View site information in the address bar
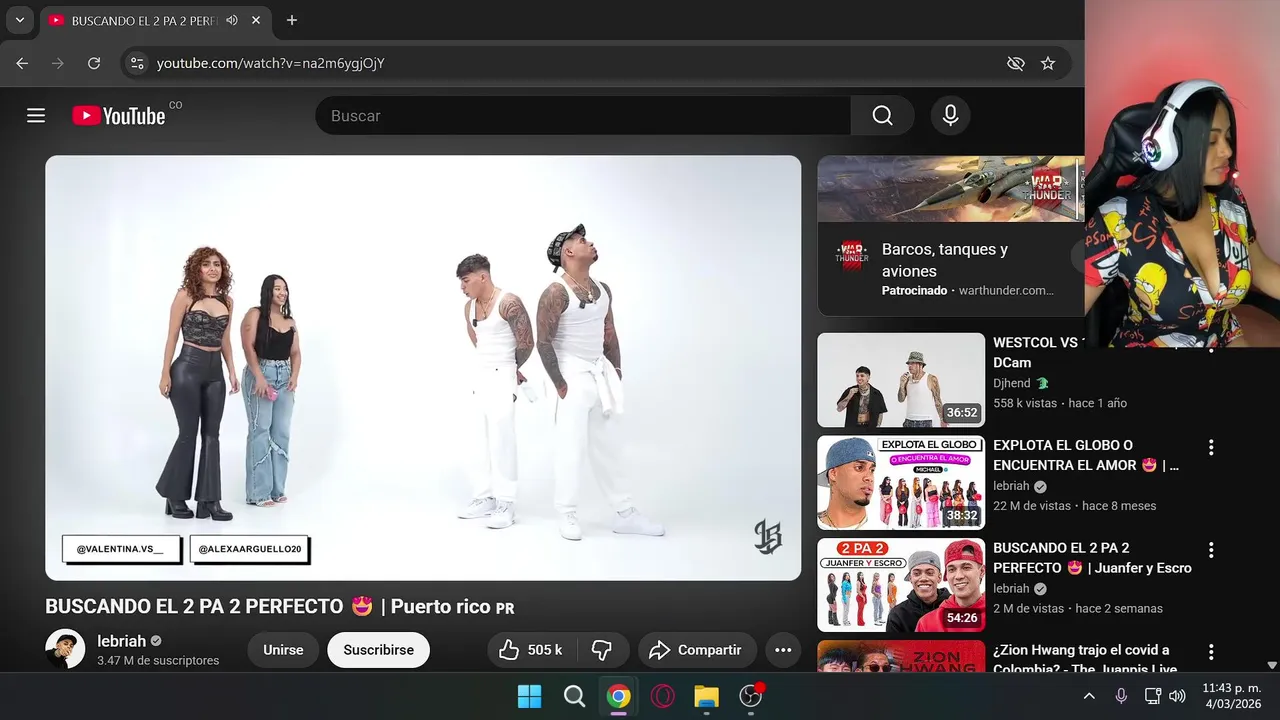Image resolution: width=1280 pixels, height=720 pixels. click(138, 63)
